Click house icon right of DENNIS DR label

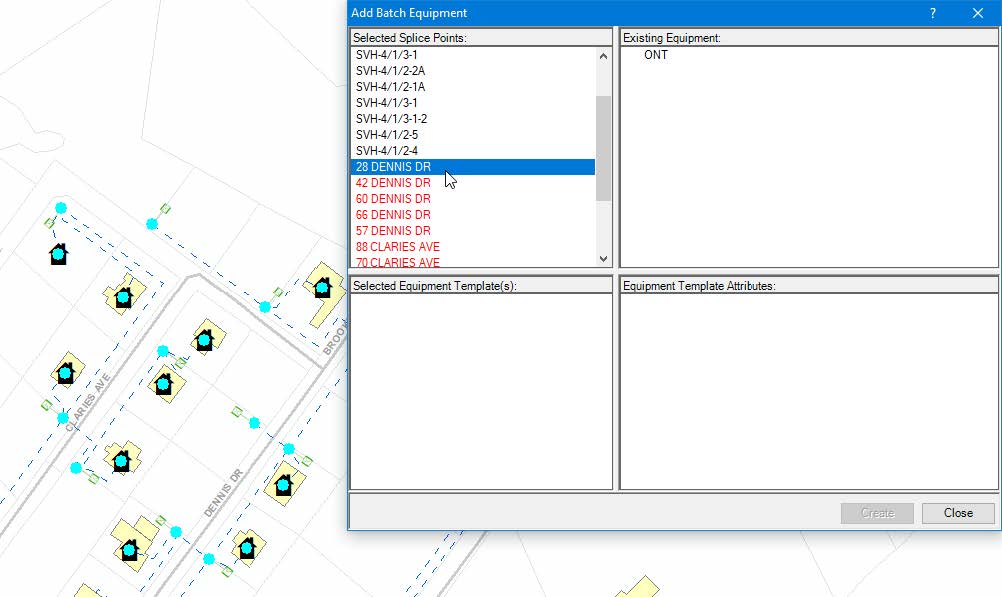283,485
